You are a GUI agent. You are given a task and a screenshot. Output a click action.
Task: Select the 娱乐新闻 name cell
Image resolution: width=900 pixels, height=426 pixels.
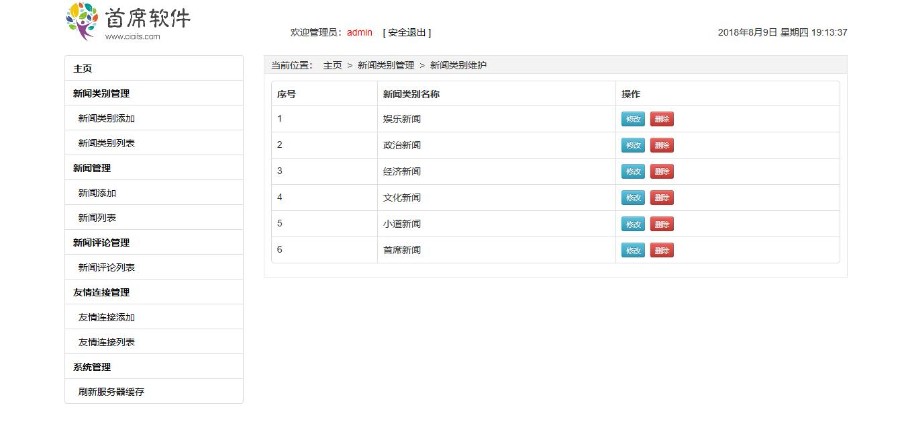pos(496,119)
